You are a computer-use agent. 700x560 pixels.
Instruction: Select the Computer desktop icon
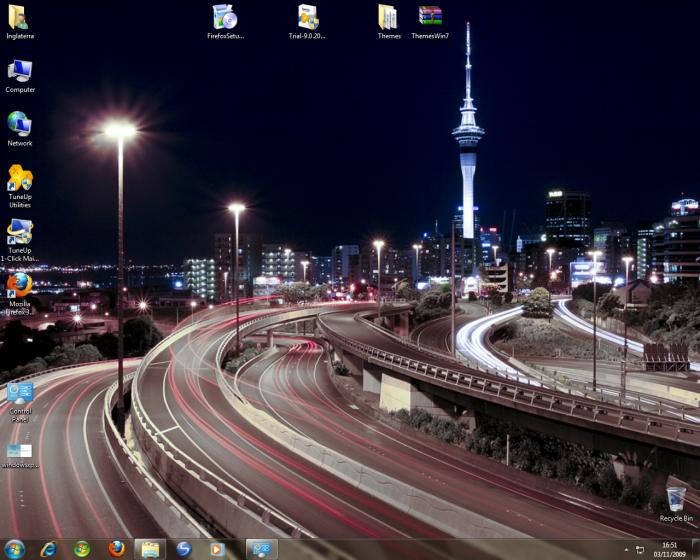click(x=19, y=72)
